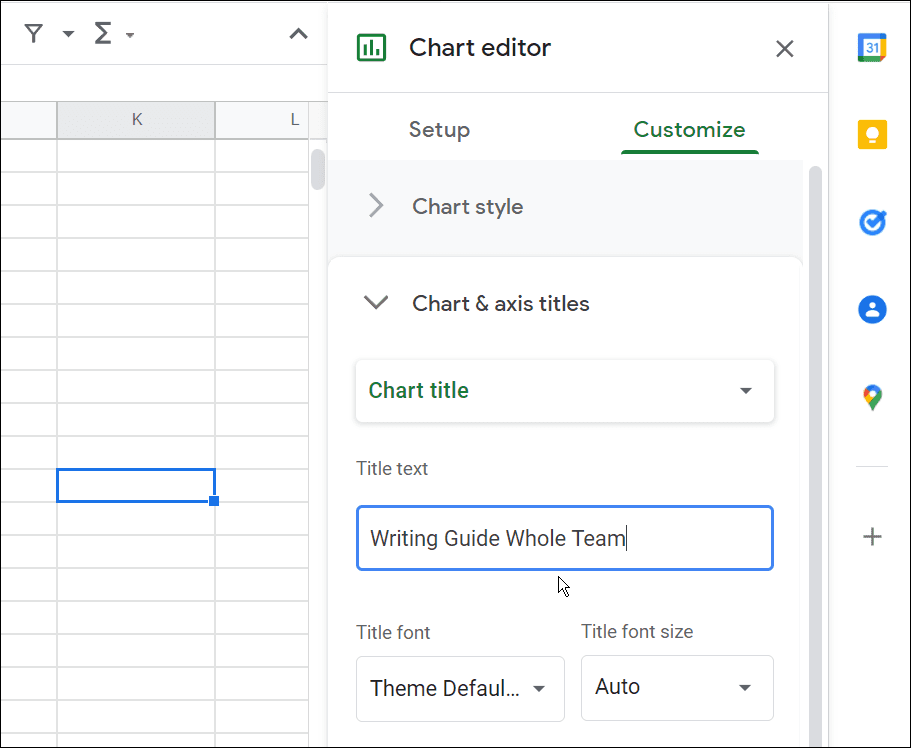Expand the Chart style section

click(x=565, y=206)
